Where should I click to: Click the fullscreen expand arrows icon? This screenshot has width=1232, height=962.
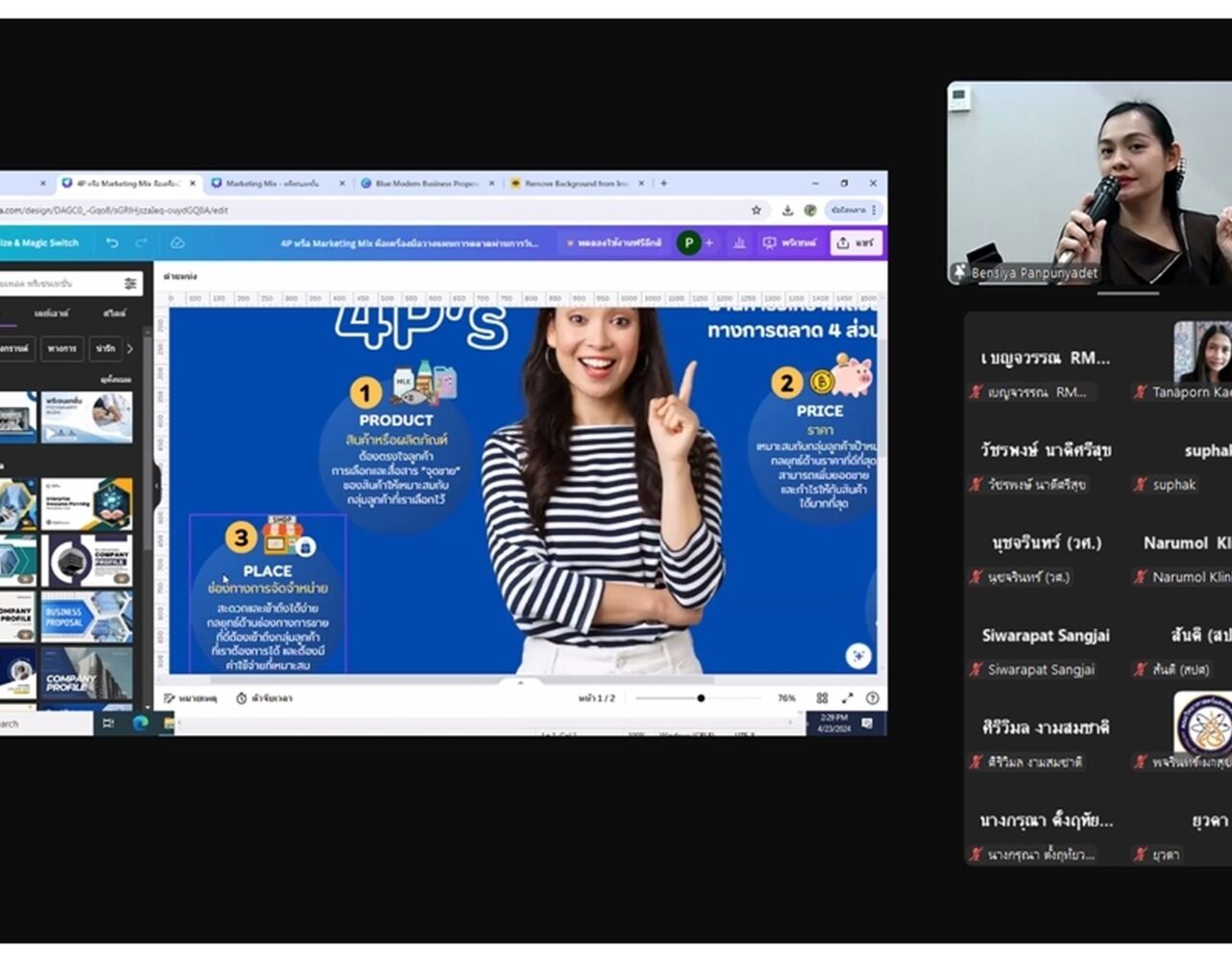pyautogui.click(x=847, y=698)
